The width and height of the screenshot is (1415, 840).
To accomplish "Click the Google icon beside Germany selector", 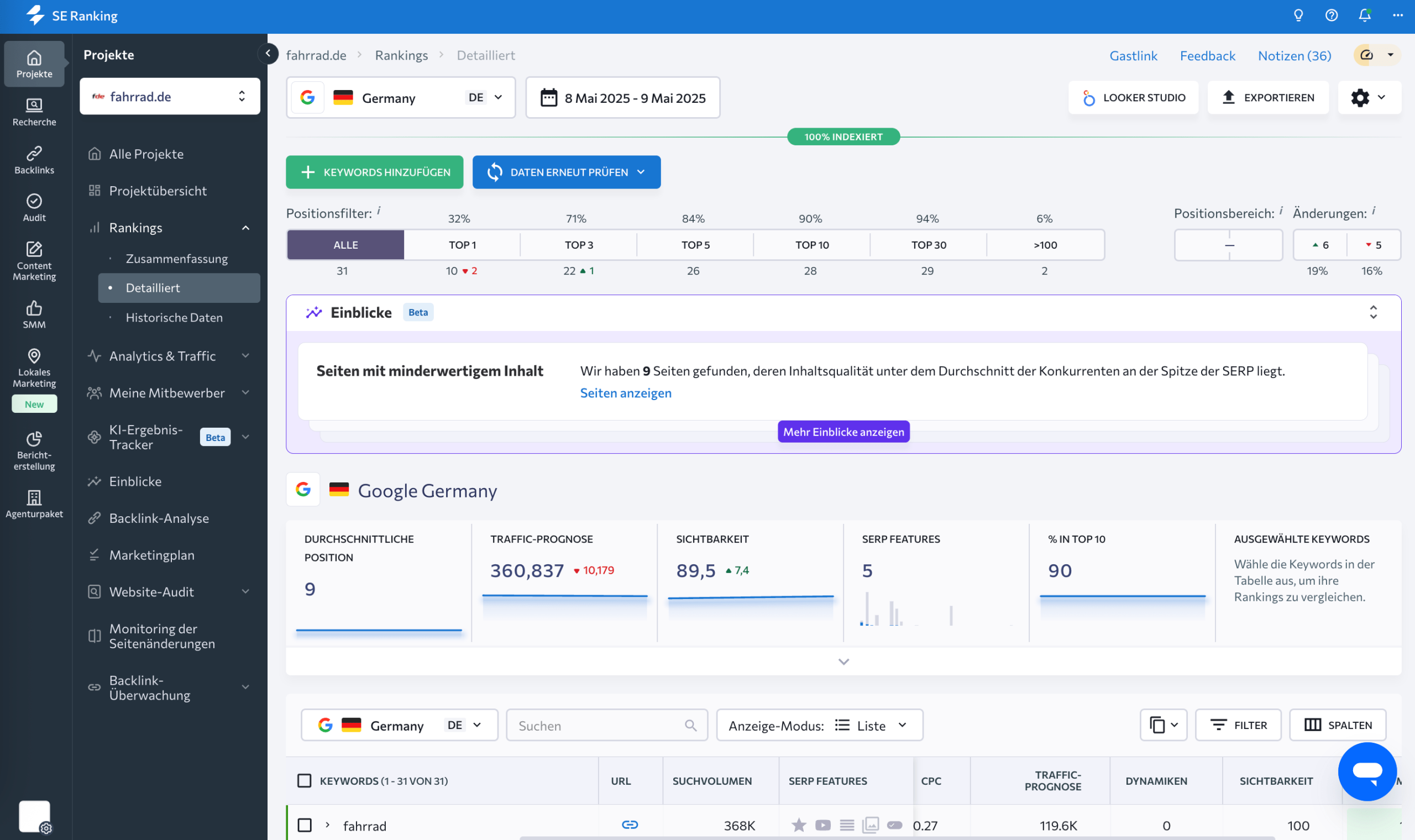I will tap(307, 97).
